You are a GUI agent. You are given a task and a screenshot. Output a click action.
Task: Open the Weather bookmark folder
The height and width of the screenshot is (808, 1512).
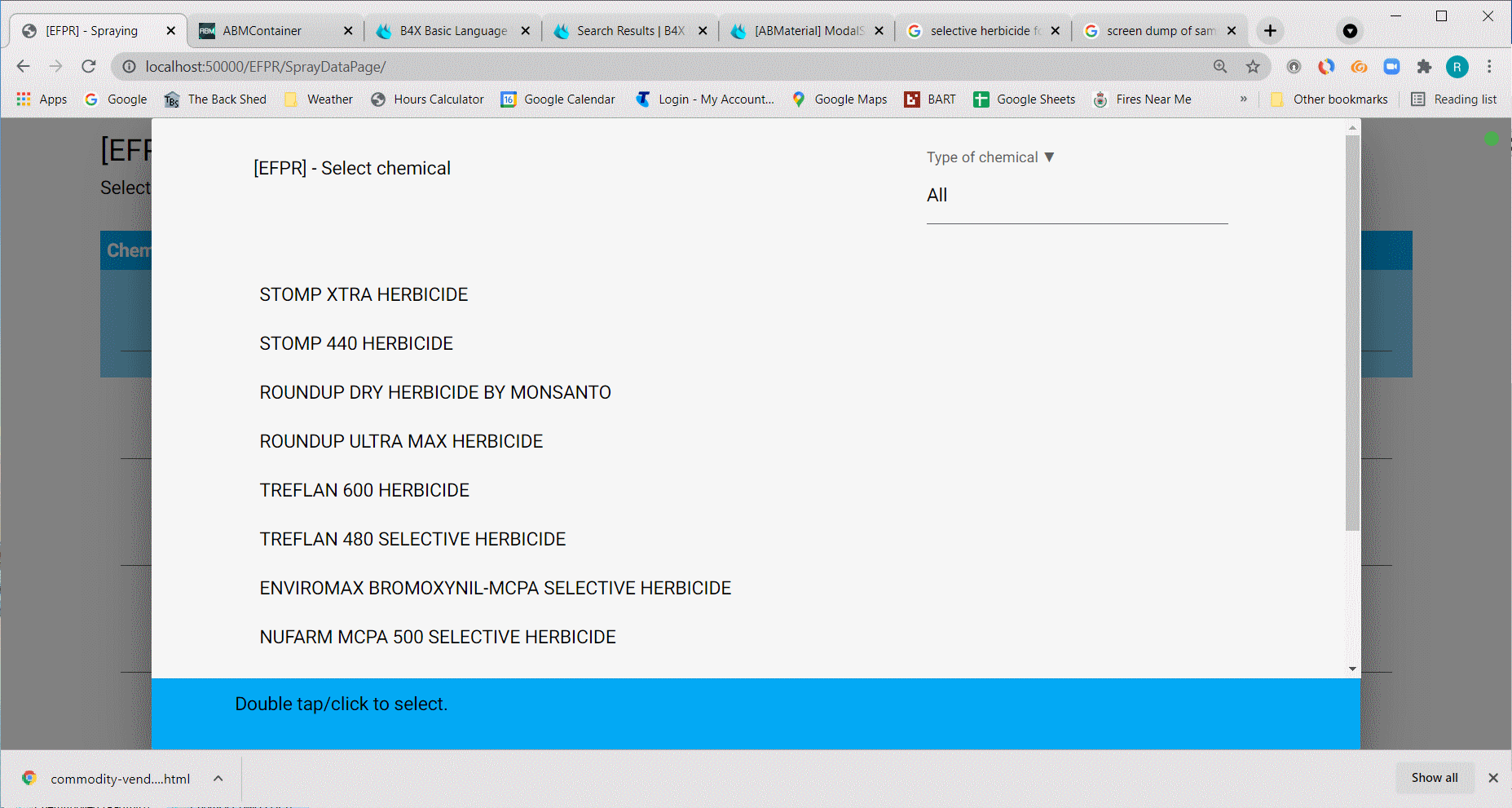pos(318,99)
